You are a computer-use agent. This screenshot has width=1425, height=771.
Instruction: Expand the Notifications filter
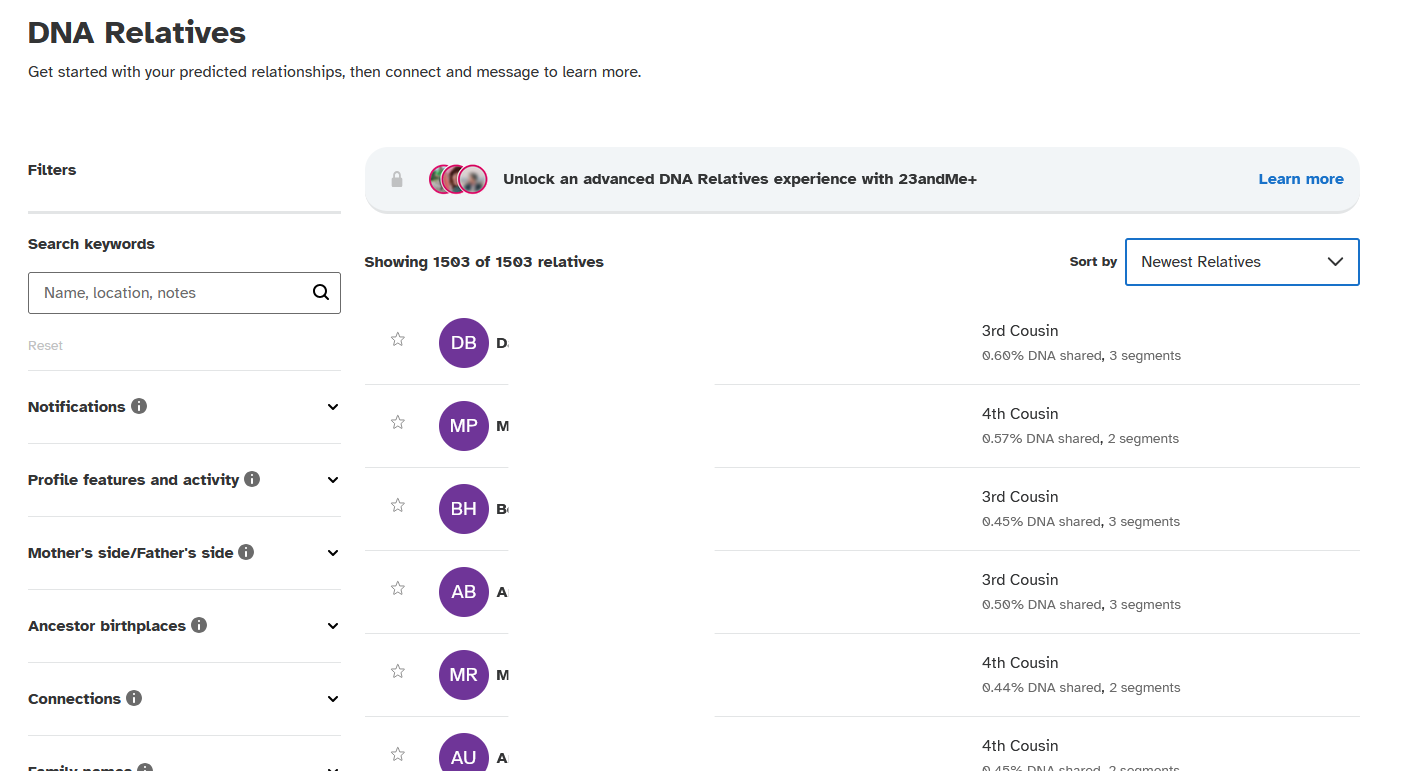click(x=333, y=407)
